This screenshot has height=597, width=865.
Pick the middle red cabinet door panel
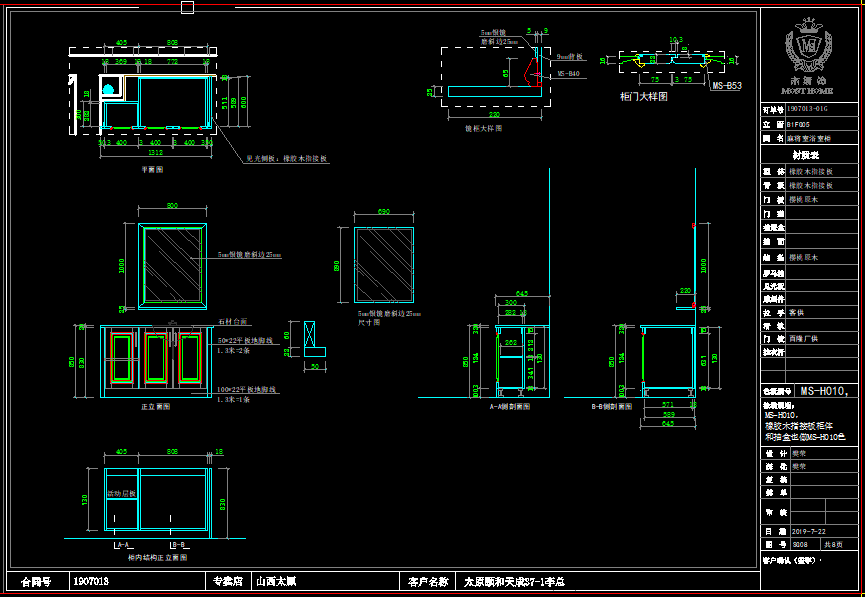[x=156, y=358]
